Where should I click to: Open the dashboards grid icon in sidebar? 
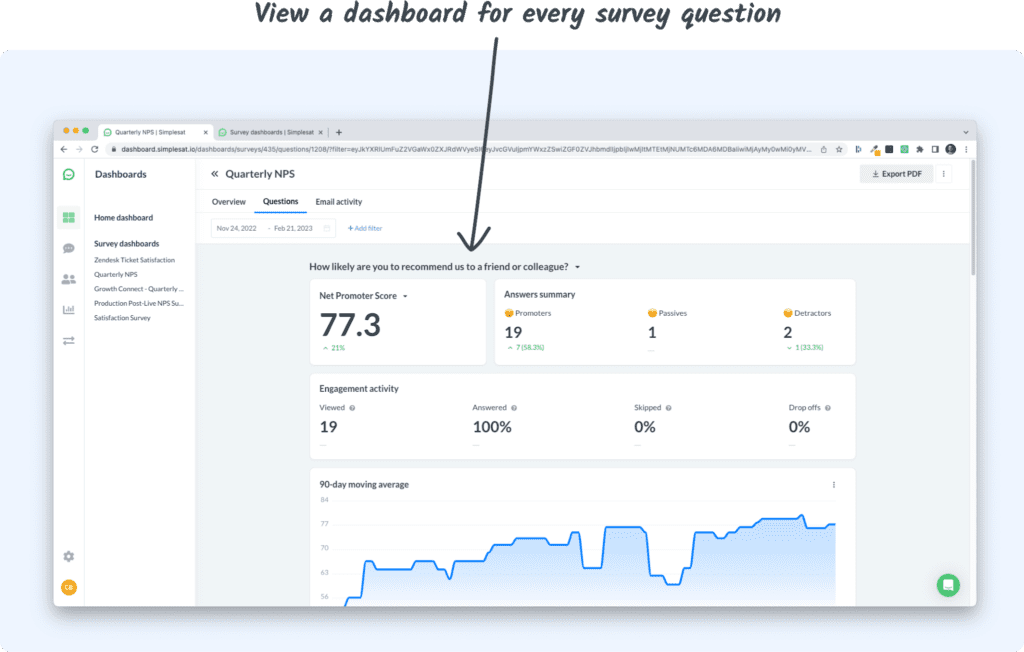pos(69,217)
